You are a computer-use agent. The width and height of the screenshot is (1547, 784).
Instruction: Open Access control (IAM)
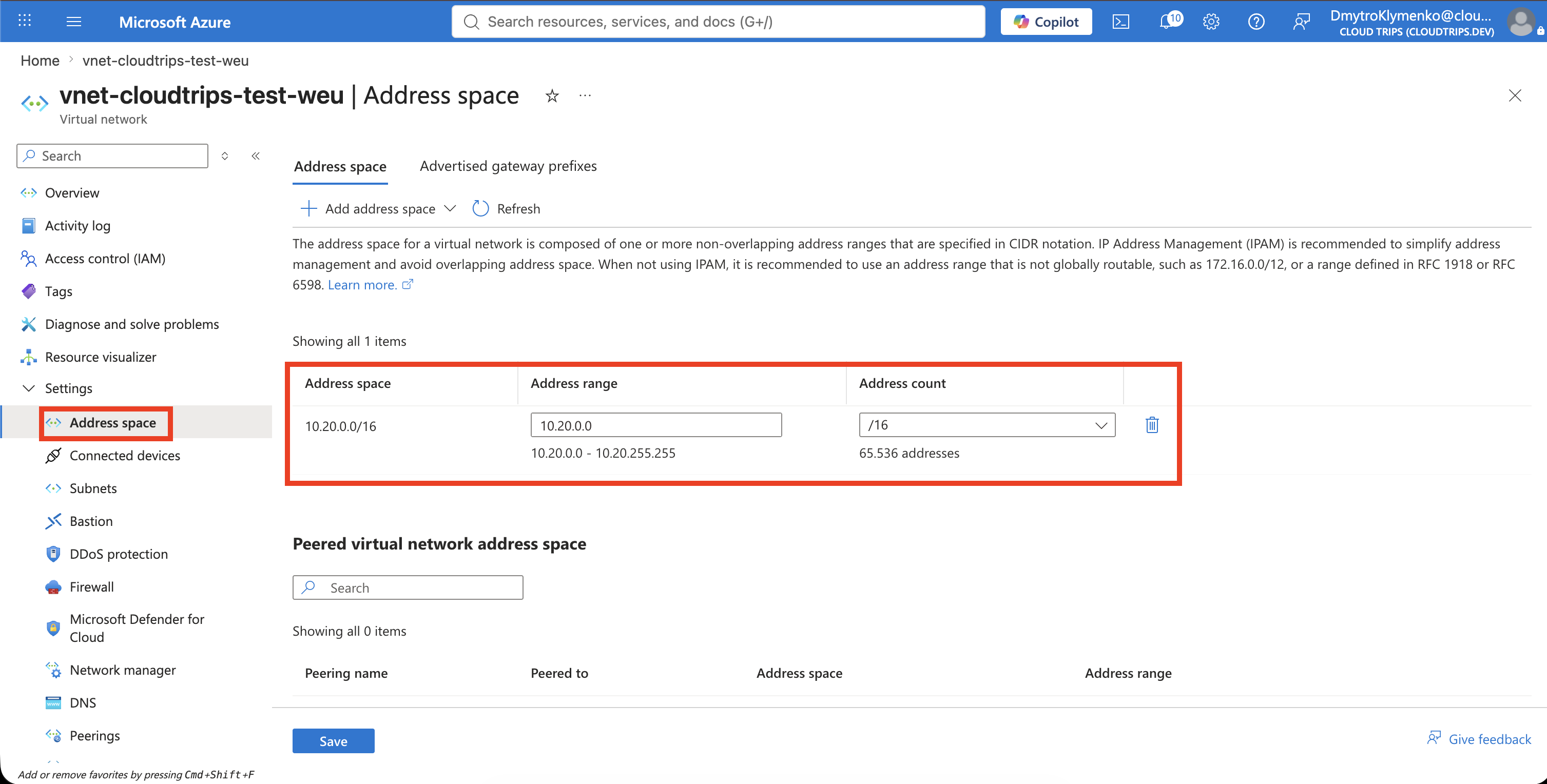point(105,259)
